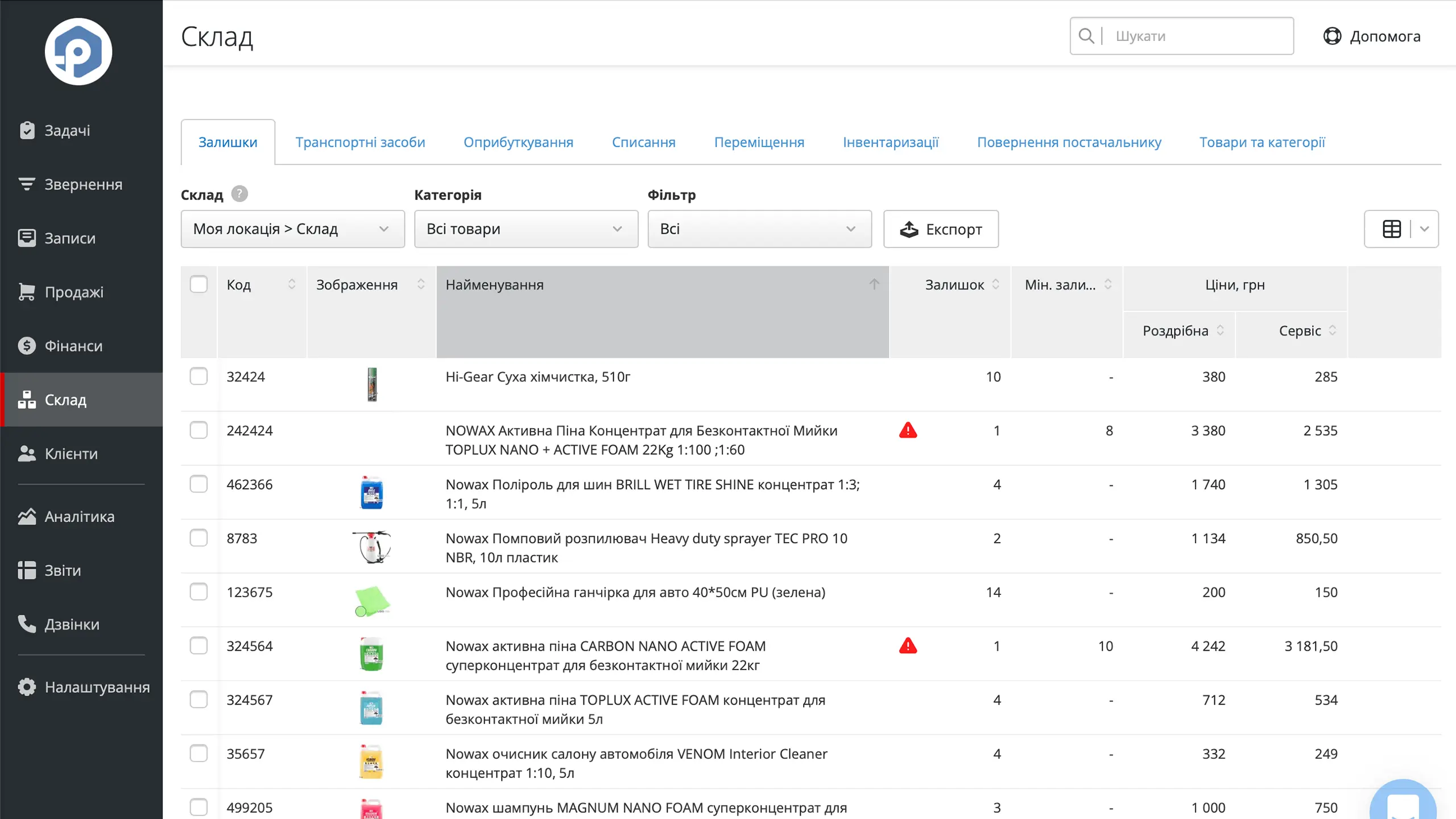Viewport: 1456px width, 819px height.
Task: Click the Склад help question mark icon
Action: (x=239, y=194)
